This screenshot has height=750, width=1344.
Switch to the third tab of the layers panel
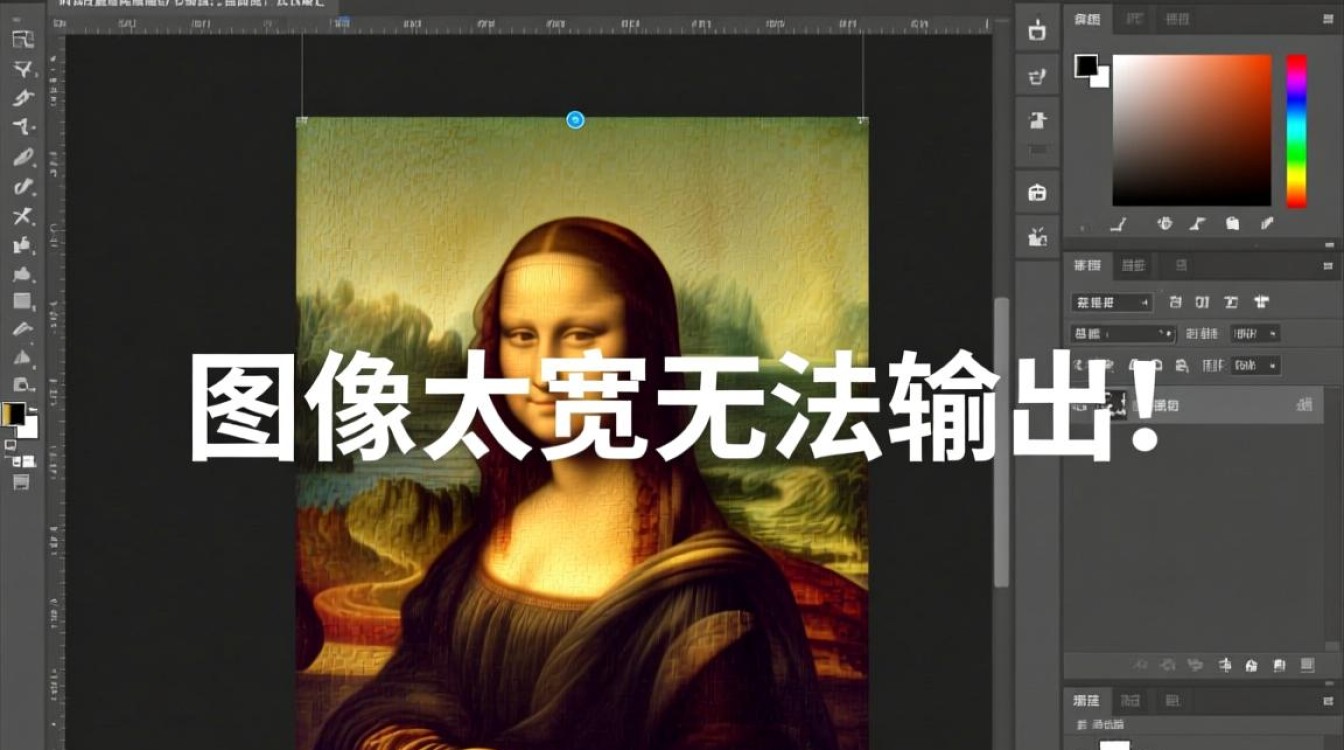1180,265
